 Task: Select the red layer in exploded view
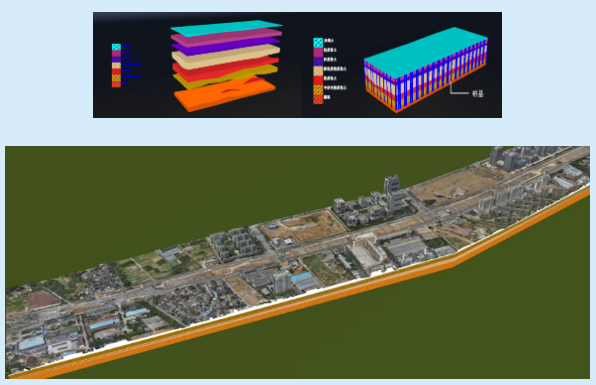[x=225, y=69]
